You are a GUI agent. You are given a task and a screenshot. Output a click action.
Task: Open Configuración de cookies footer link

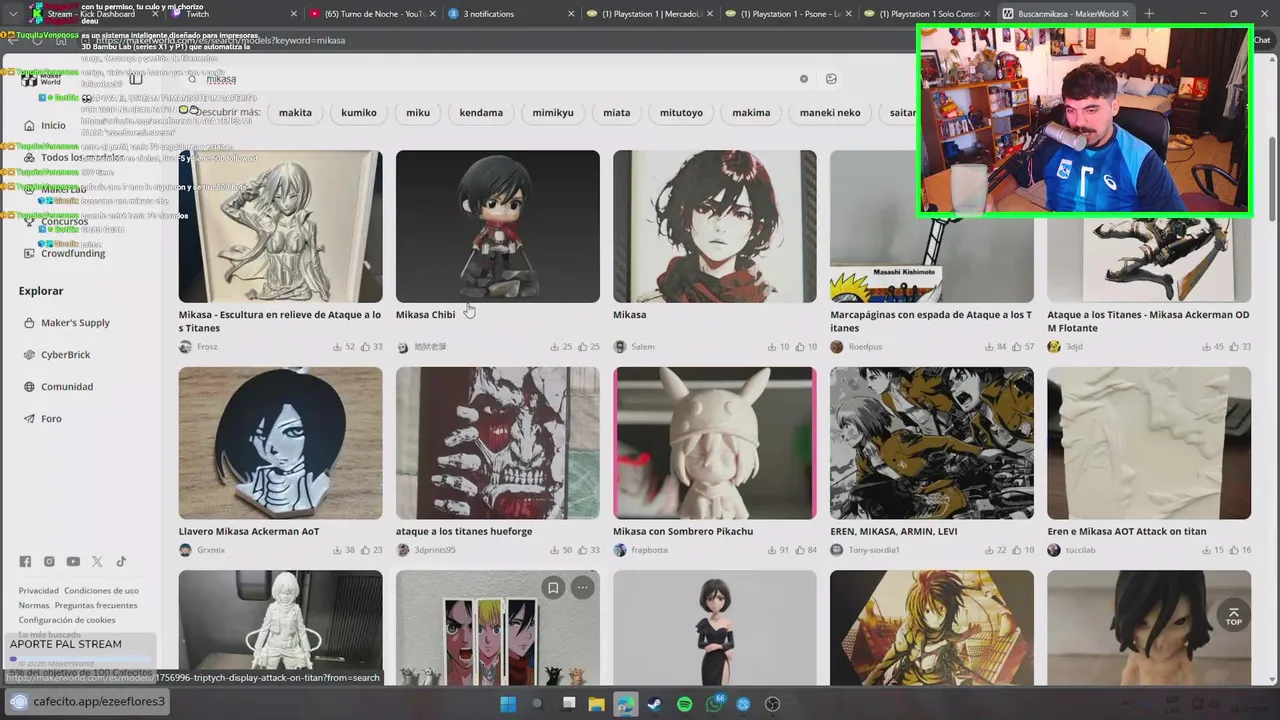pyautogui.click(x=67, y=620)
